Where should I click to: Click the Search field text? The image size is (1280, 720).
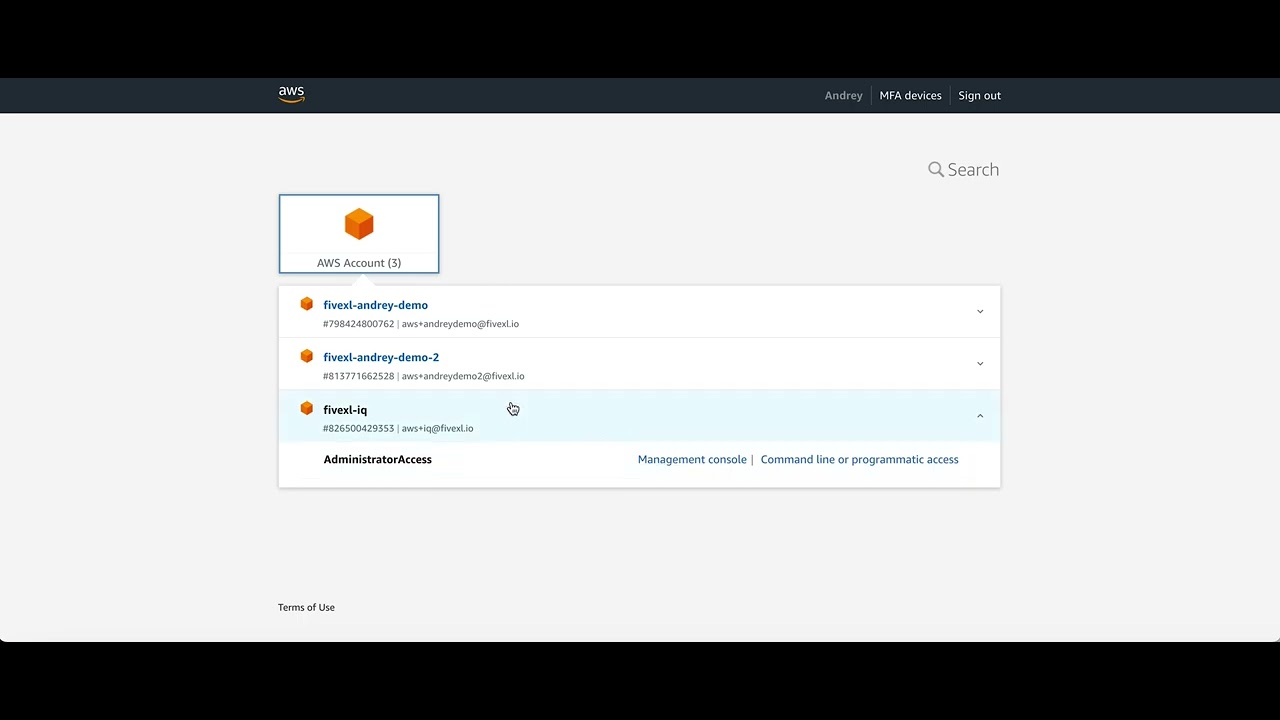coord(973,170)
